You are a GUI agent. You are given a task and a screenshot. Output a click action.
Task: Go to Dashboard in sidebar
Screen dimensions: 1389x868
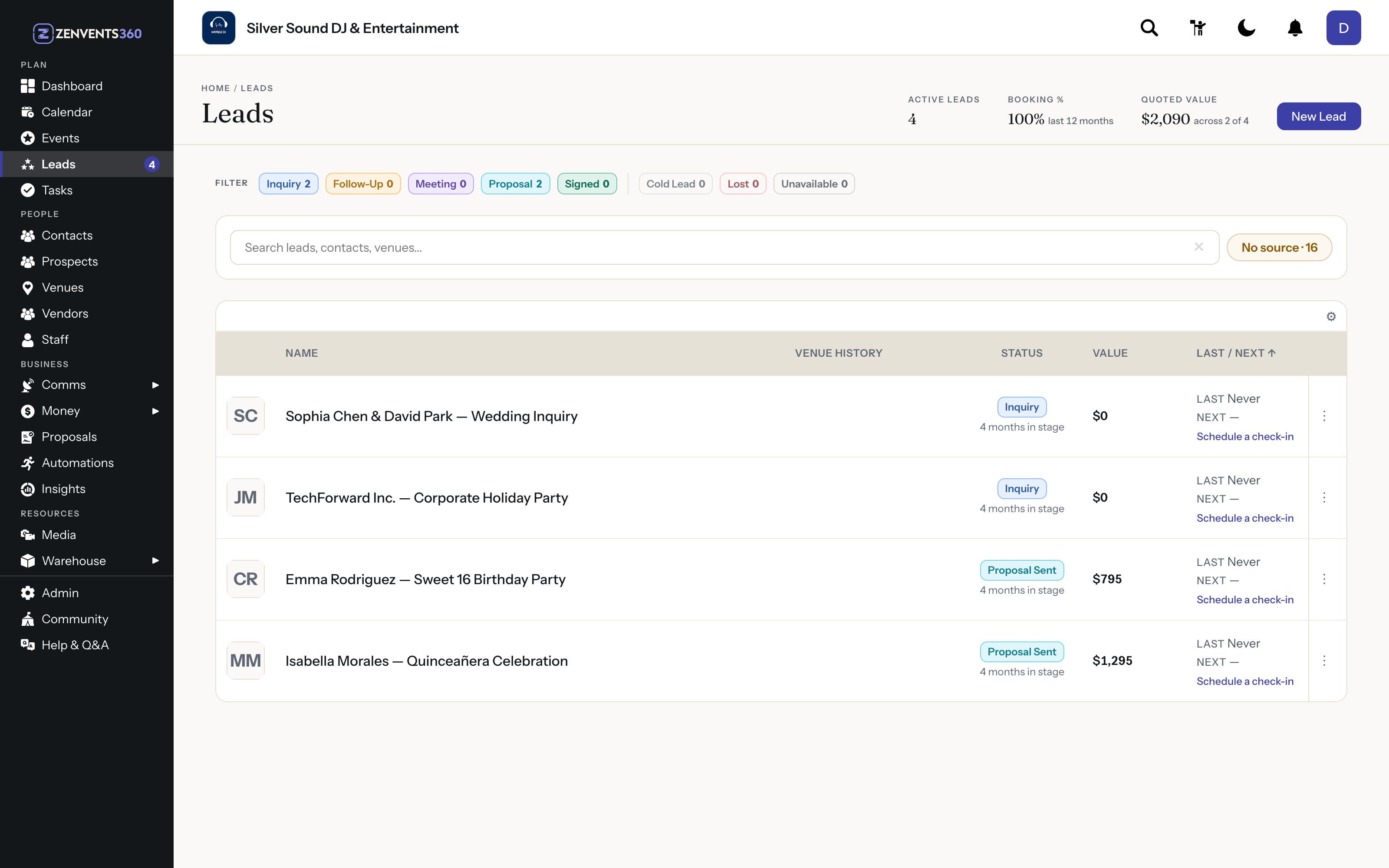[87, 86]
